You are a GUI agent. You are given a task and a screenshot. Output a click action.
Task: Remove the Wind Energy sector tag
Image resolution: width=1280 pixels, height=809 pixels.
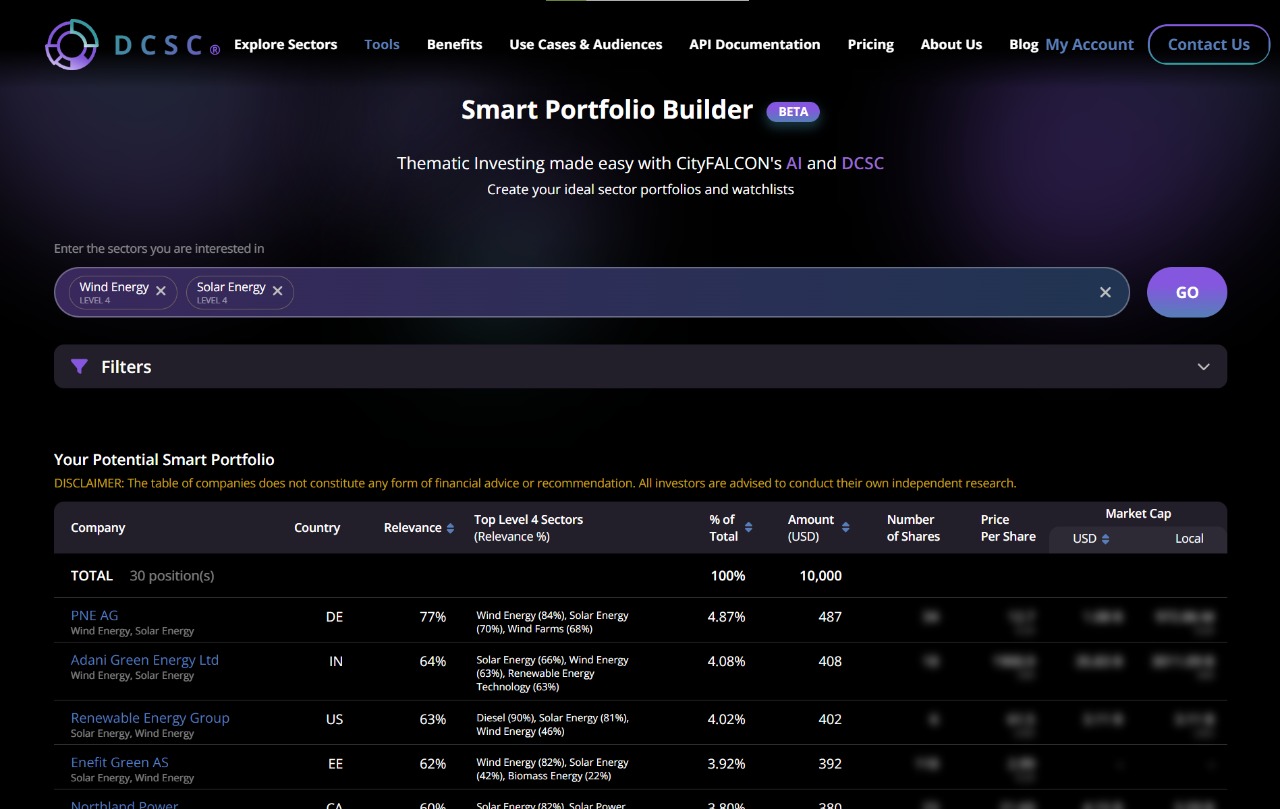click(161, 291)
